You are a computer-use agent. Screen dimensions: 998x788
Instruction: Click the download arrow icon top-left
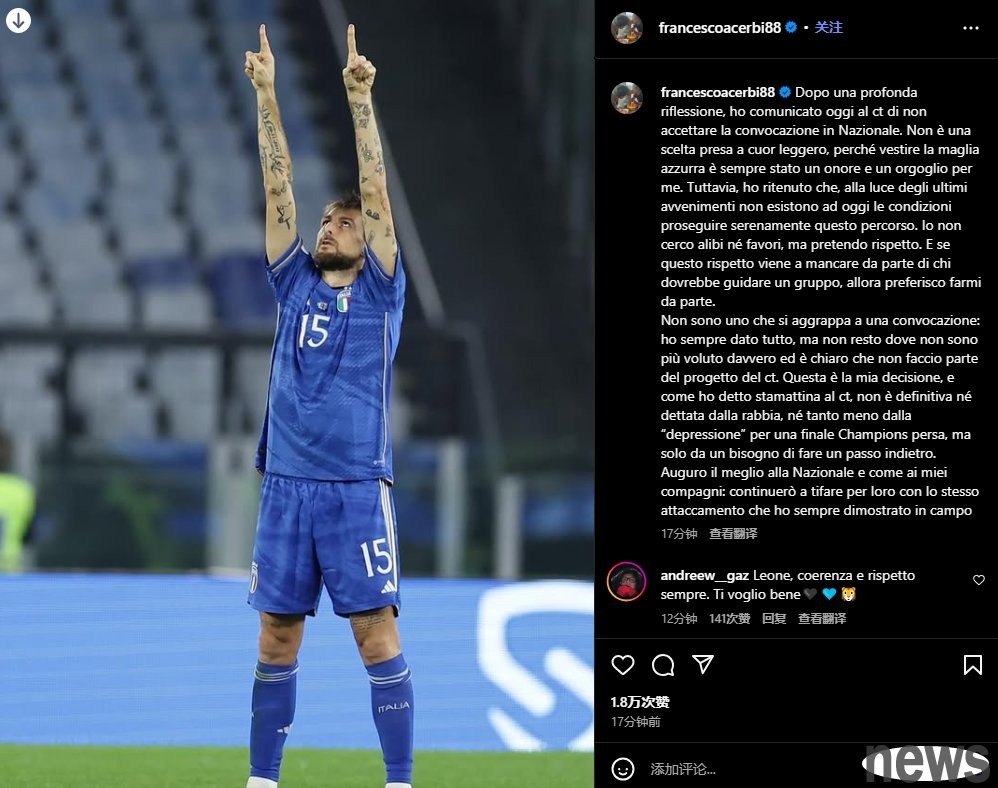coord(18,20)
